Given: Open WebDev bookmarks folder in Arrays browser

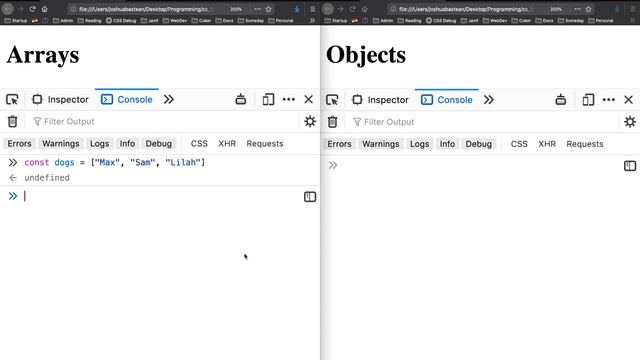Looking at the screenshot, I should pos(175,20).
